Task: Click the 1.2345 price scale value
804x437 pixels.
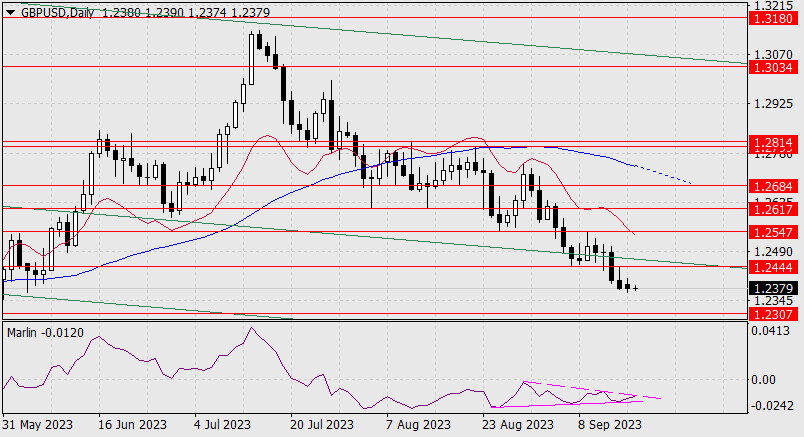Action: coord(773,301)
